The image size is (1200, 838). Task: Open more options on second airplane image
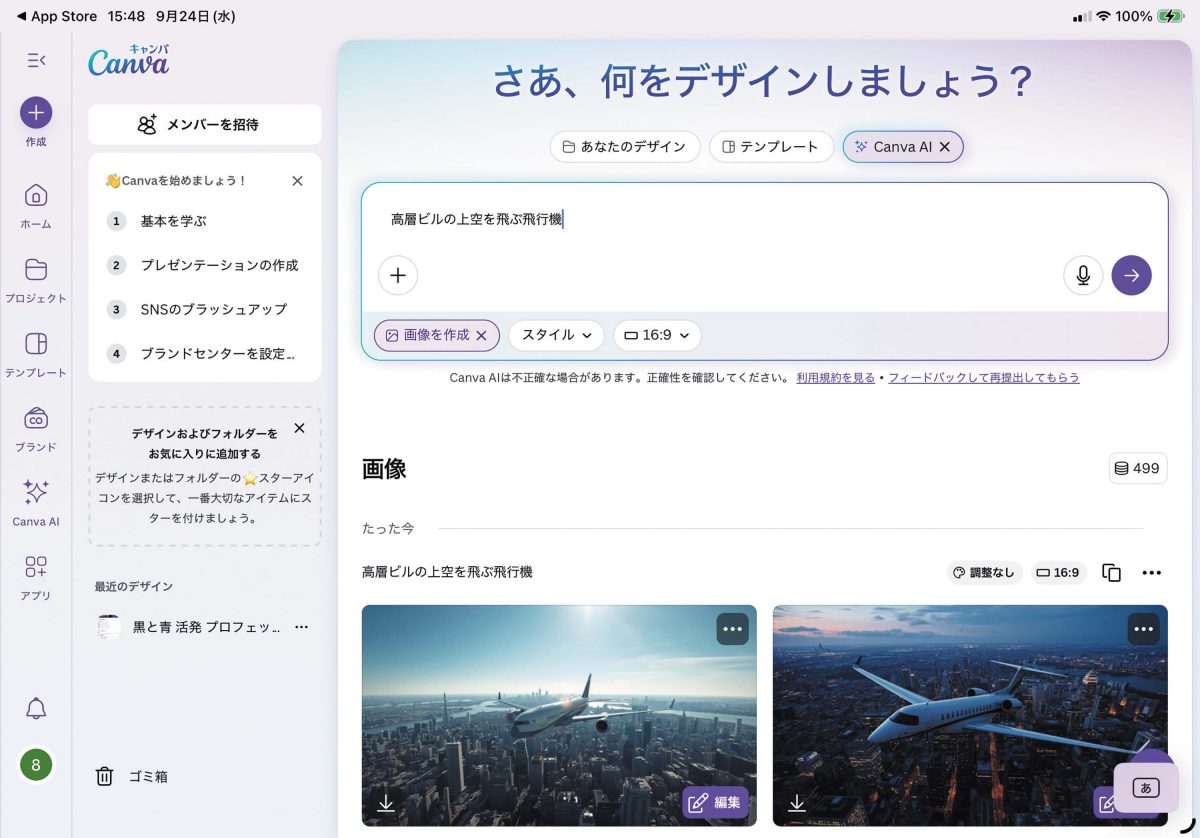tap(1143, 629)
